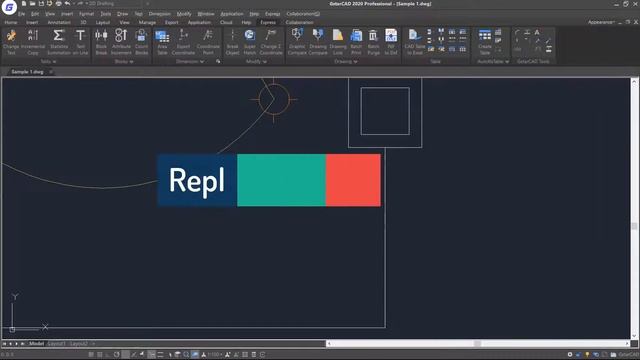Activate the Text on Line tool
Viewport: 640px width, 360px height.
(x=80, y=42)
